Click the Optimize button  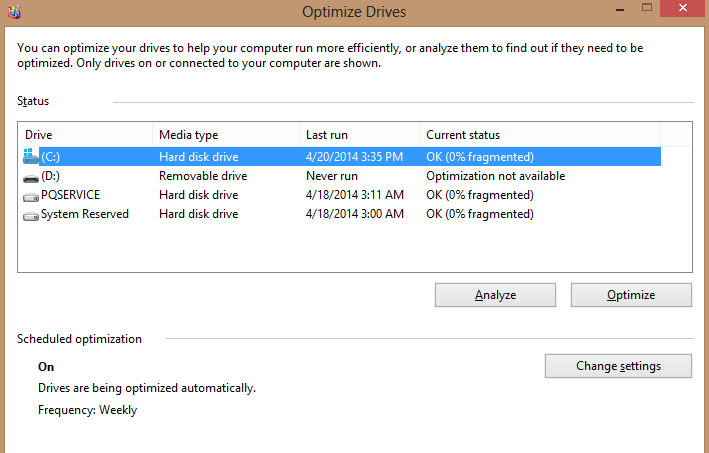(631, 295)
